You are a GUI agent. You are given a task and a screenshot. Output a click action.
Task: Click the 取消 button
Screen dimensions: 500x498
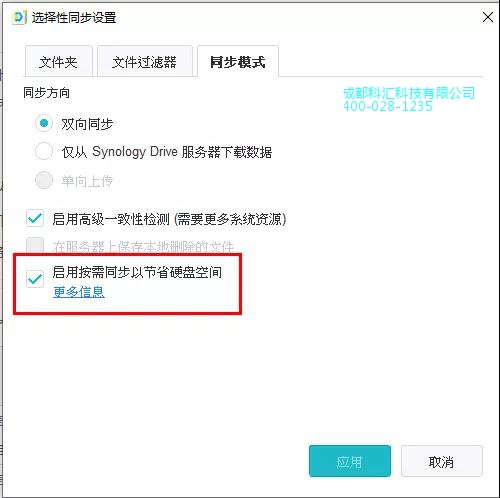tap(441, 461)
